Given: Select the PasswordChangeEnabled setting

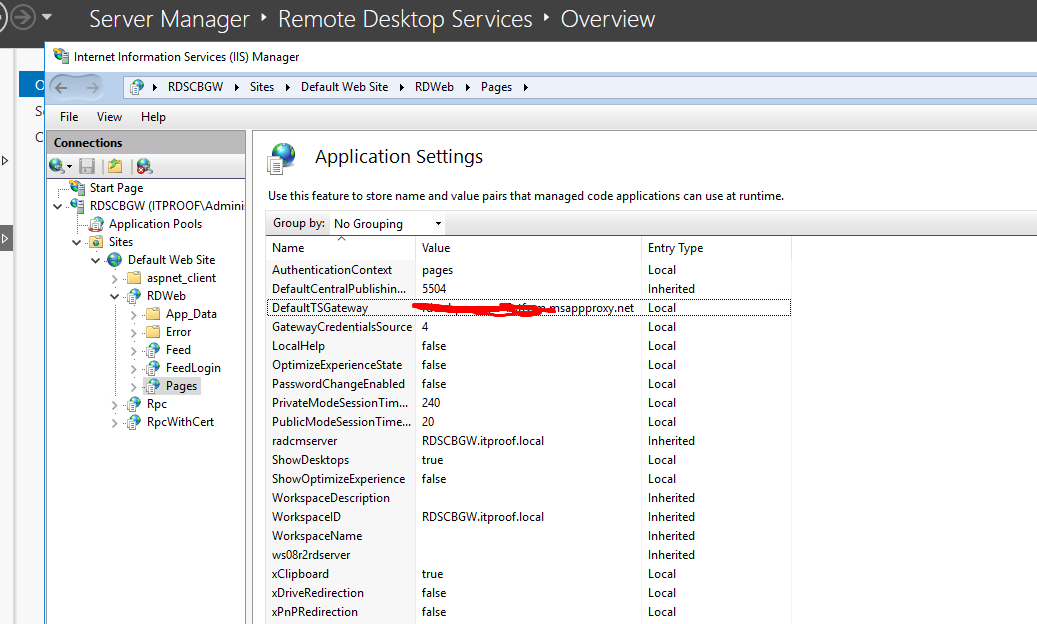Looking at the screenshot, I should coord(528,383).
